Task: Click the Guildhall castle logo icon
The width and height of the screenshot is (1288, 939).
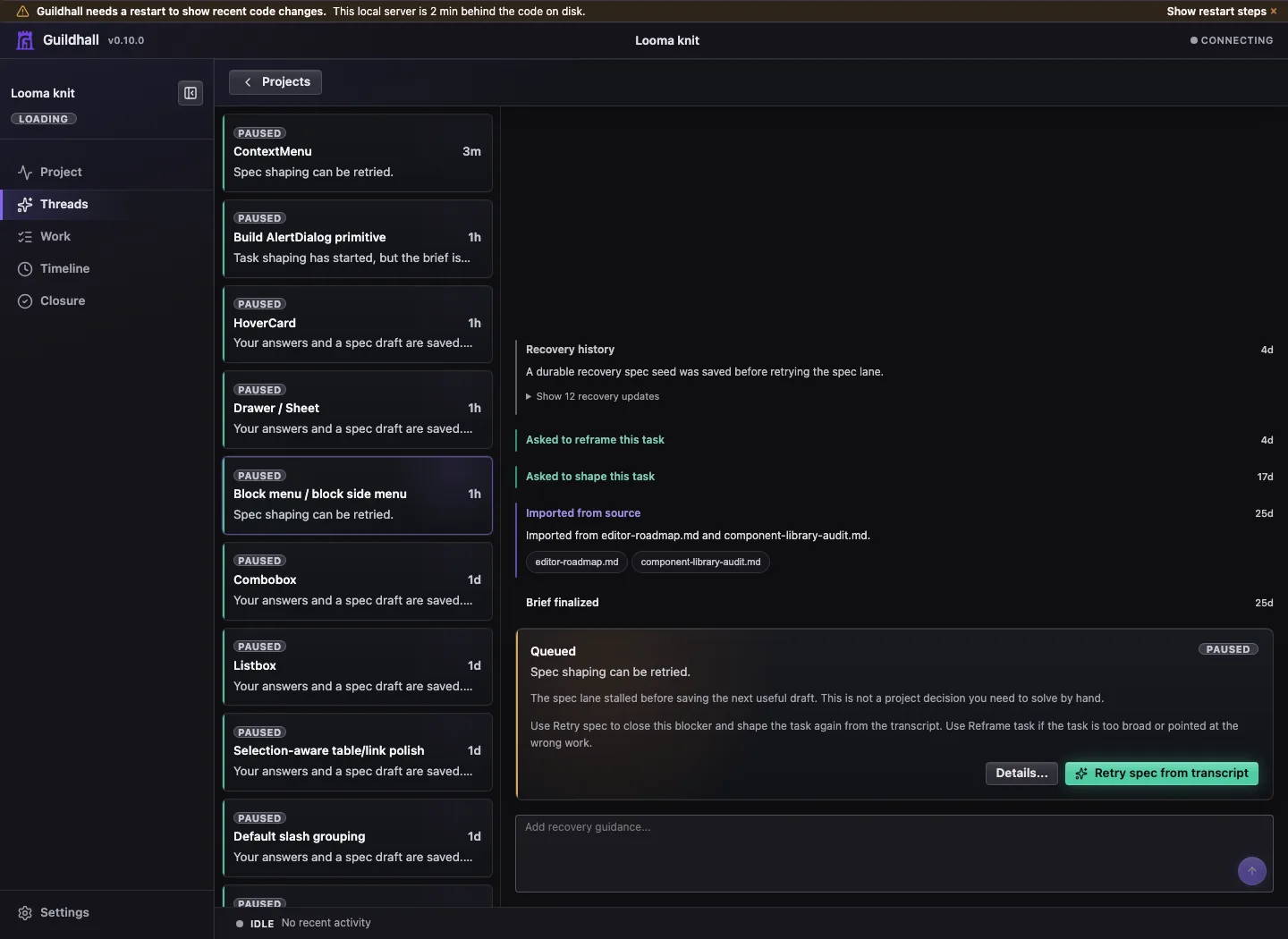Action: (25, 40)
